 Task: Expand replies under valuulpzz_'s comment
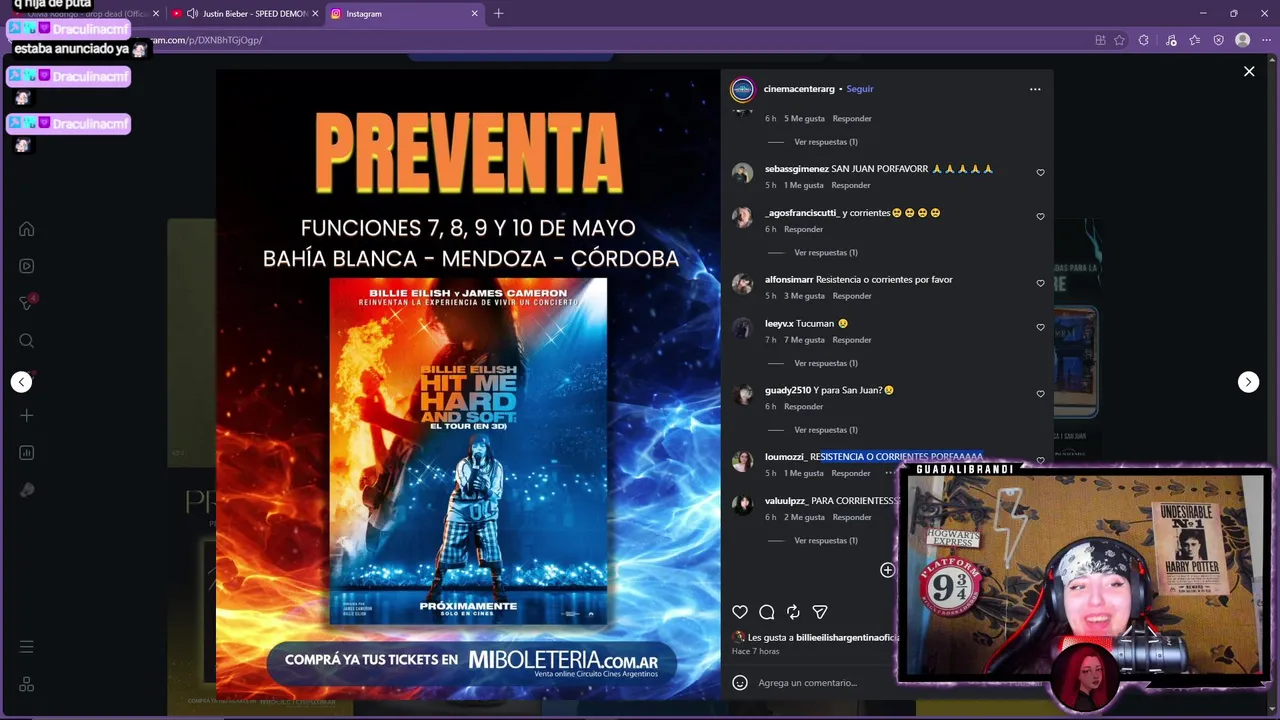pos(826,541)
